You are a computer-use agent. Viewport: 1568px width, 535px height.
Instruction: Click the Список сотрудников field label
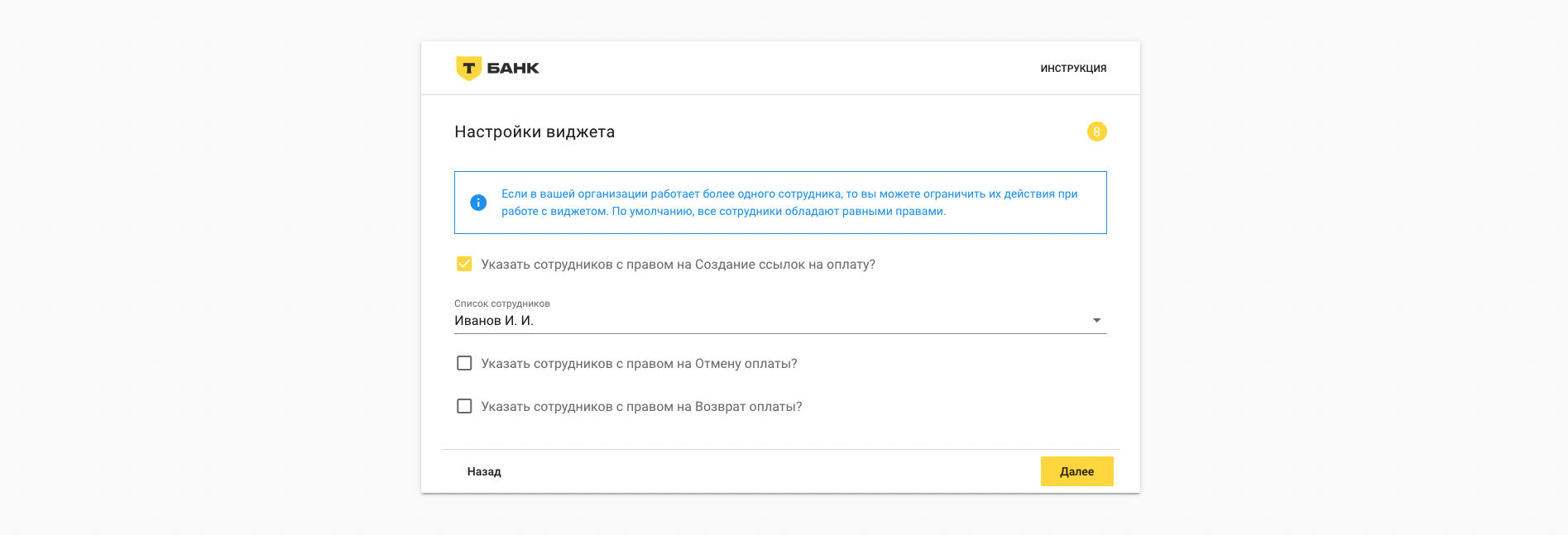pyautogui.click(x=501, y=303)
